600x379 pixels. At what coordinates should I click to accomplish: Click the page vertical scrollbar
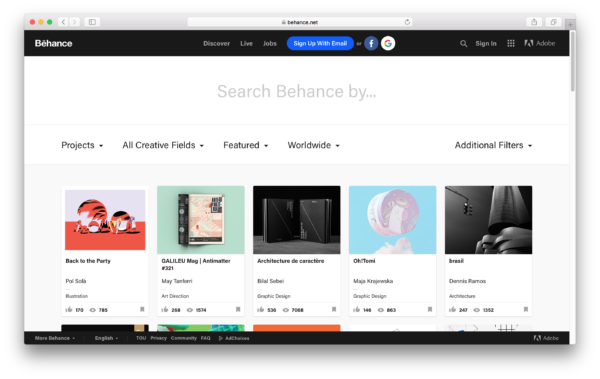click(572, 61)
